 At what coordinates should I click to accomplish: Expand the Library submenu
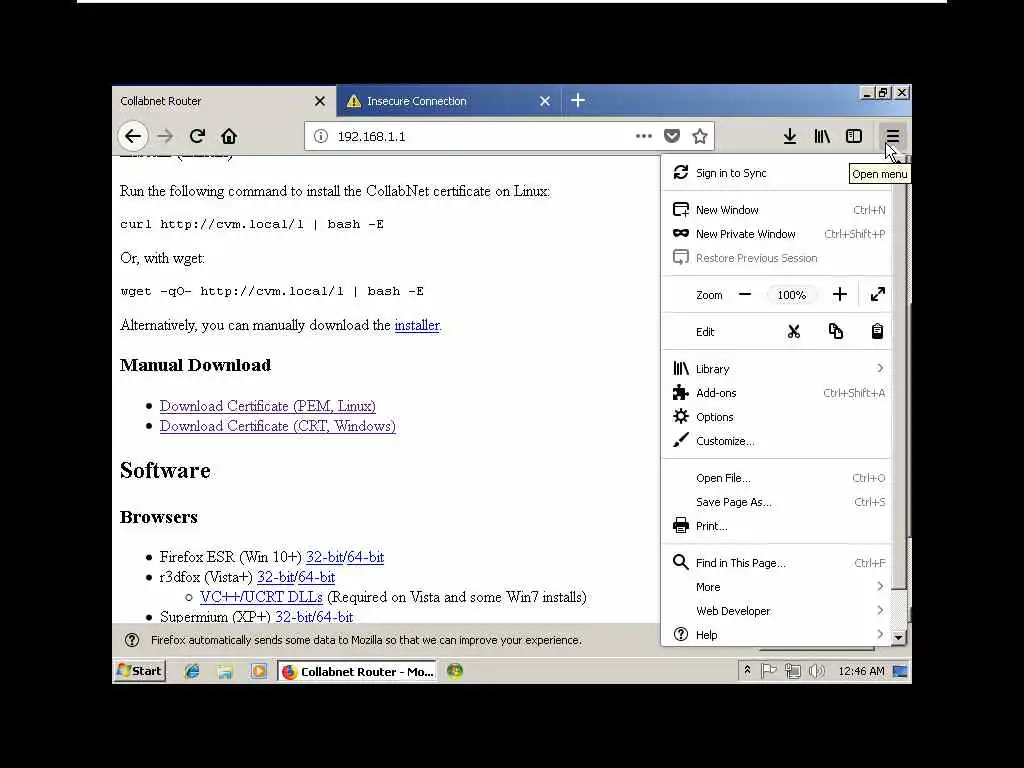point(777,369)
